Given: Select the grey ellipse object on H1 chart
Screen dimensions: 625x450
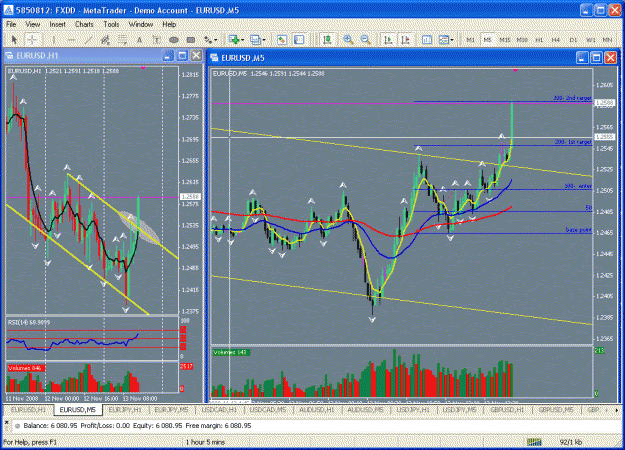Looking at the screenshot, I should (x=140, y=228).
